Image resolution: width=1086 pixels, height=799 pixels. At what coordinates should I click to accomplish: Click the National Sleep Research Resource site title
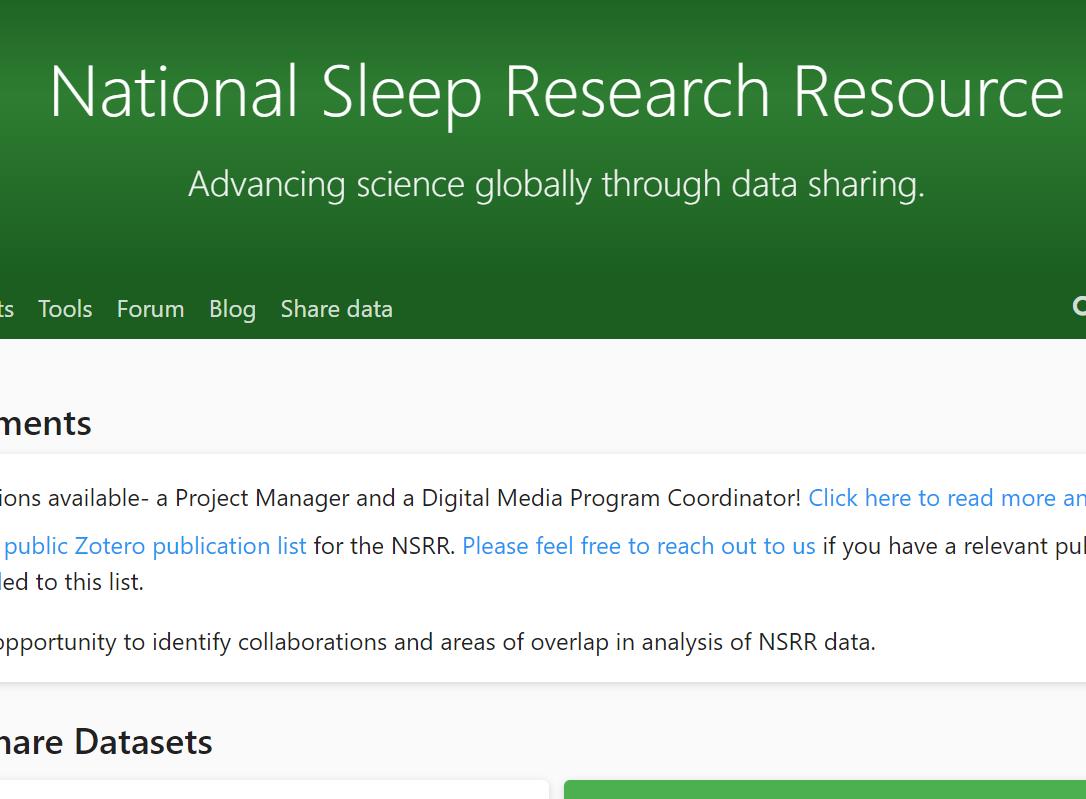point(556,91)
